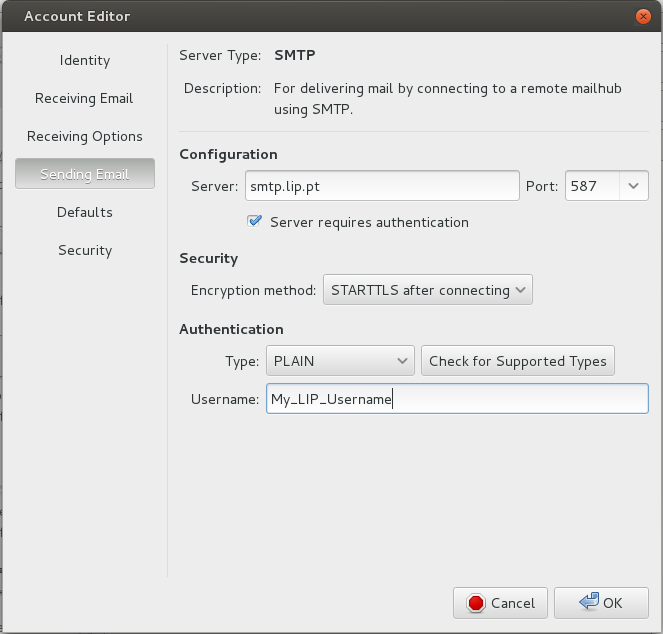Viewport: 663px width, 634px height.
Task: Open the Encryption method dropdown
Action: point(427,290)
